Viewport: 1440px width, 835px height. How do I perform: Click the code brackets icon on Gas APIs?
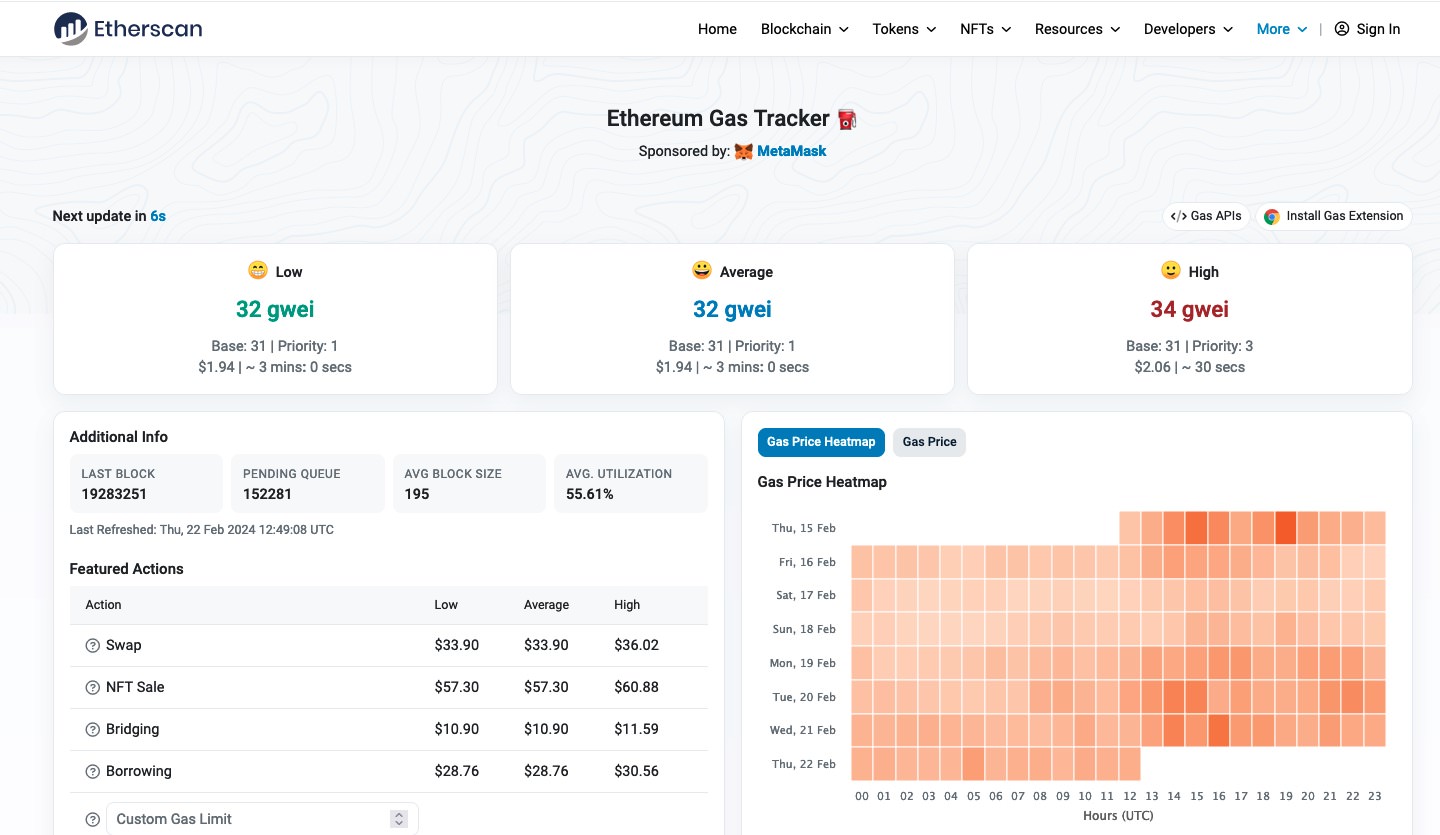coord(1178,216)
